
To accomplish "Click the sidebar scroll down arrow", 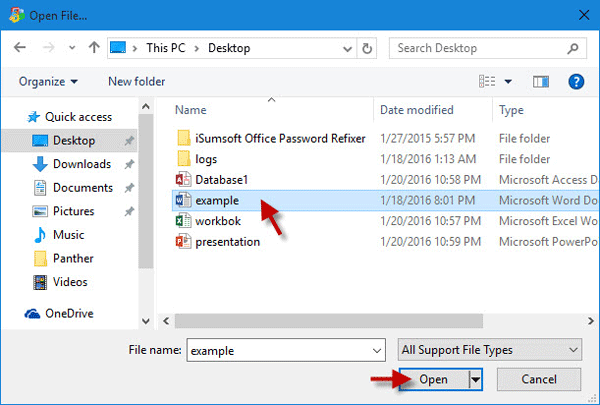I will click(146, 321).
